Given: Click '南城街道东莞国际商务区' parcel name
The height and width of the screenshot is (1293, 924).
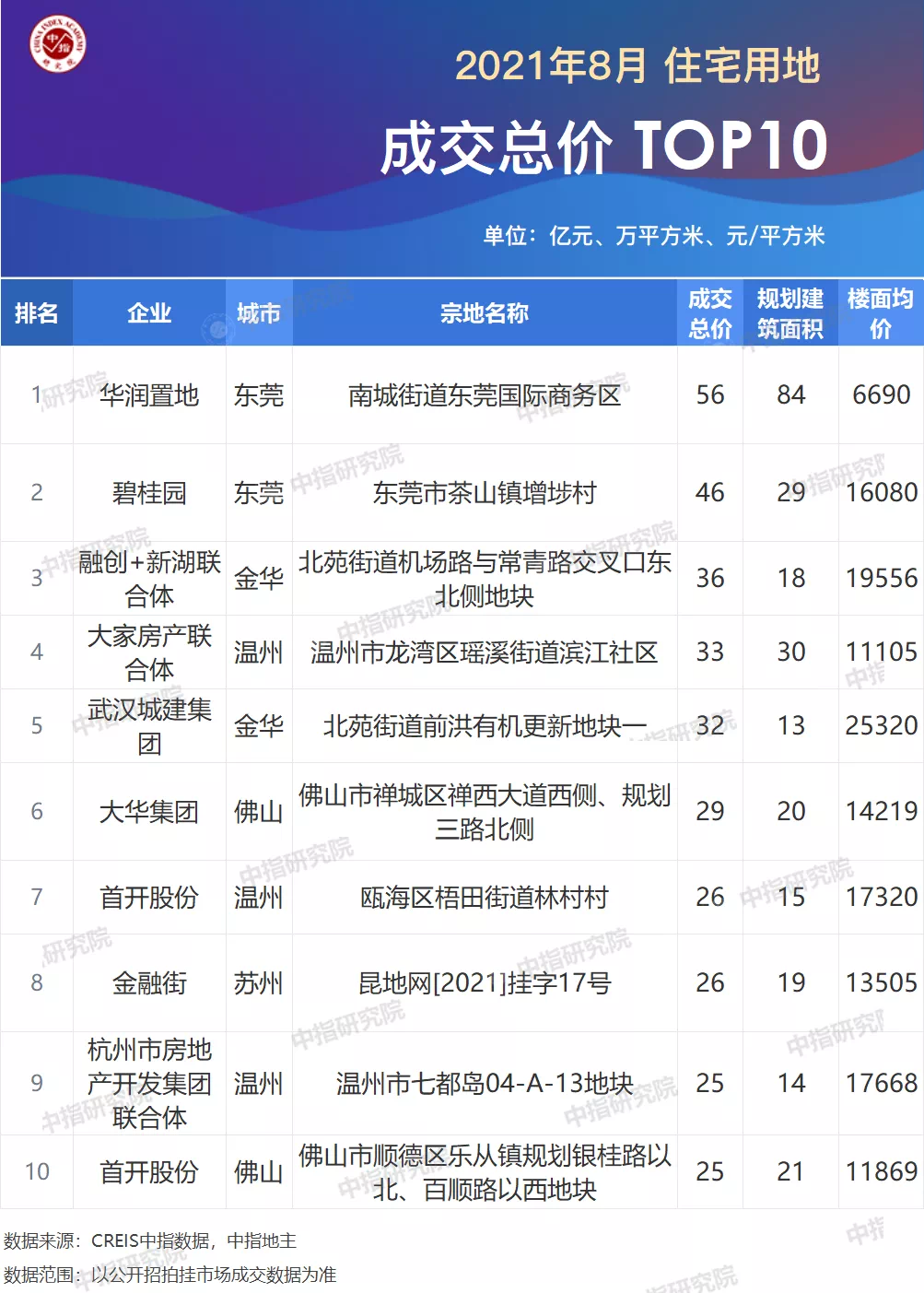Looking at the screenshot, I should point(485,395).
